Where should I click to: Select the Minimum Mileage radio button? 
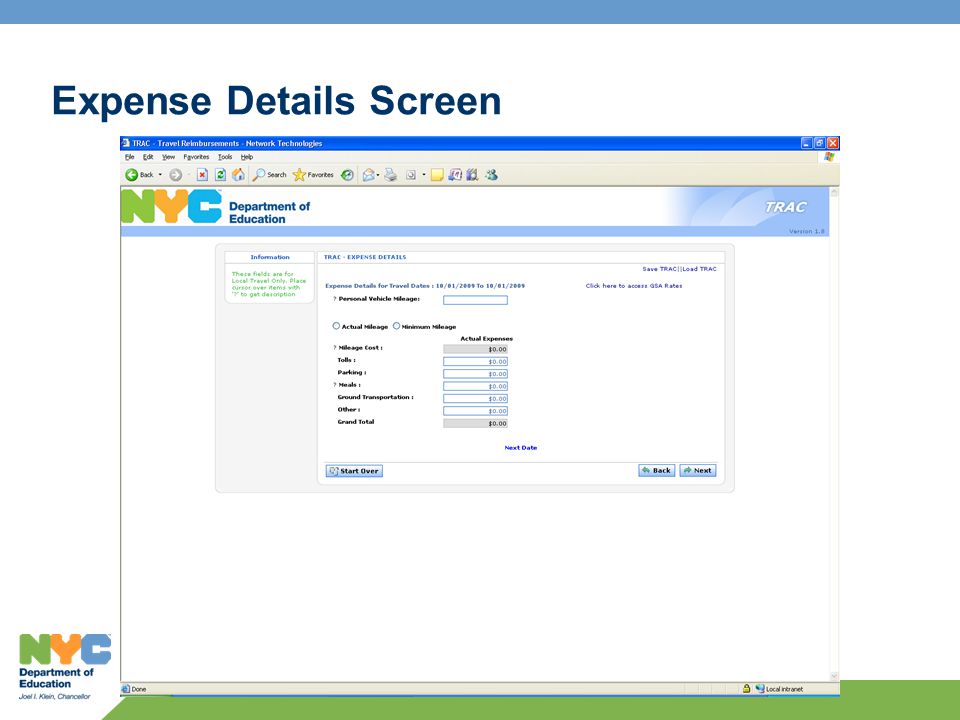[396, 326]
